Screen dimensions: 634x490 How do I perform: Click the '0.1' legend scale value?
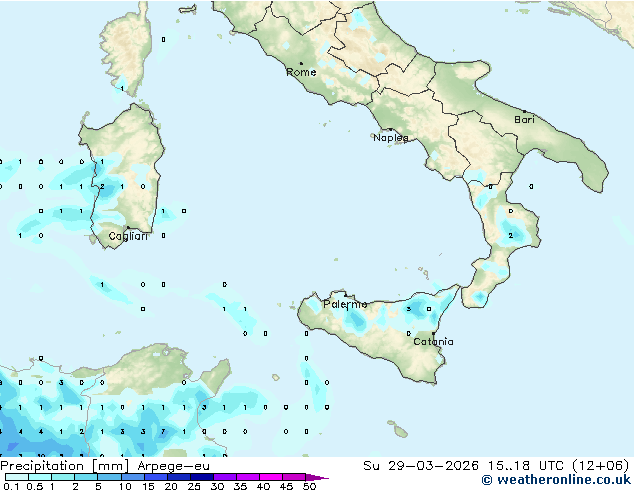pos(11,486)
